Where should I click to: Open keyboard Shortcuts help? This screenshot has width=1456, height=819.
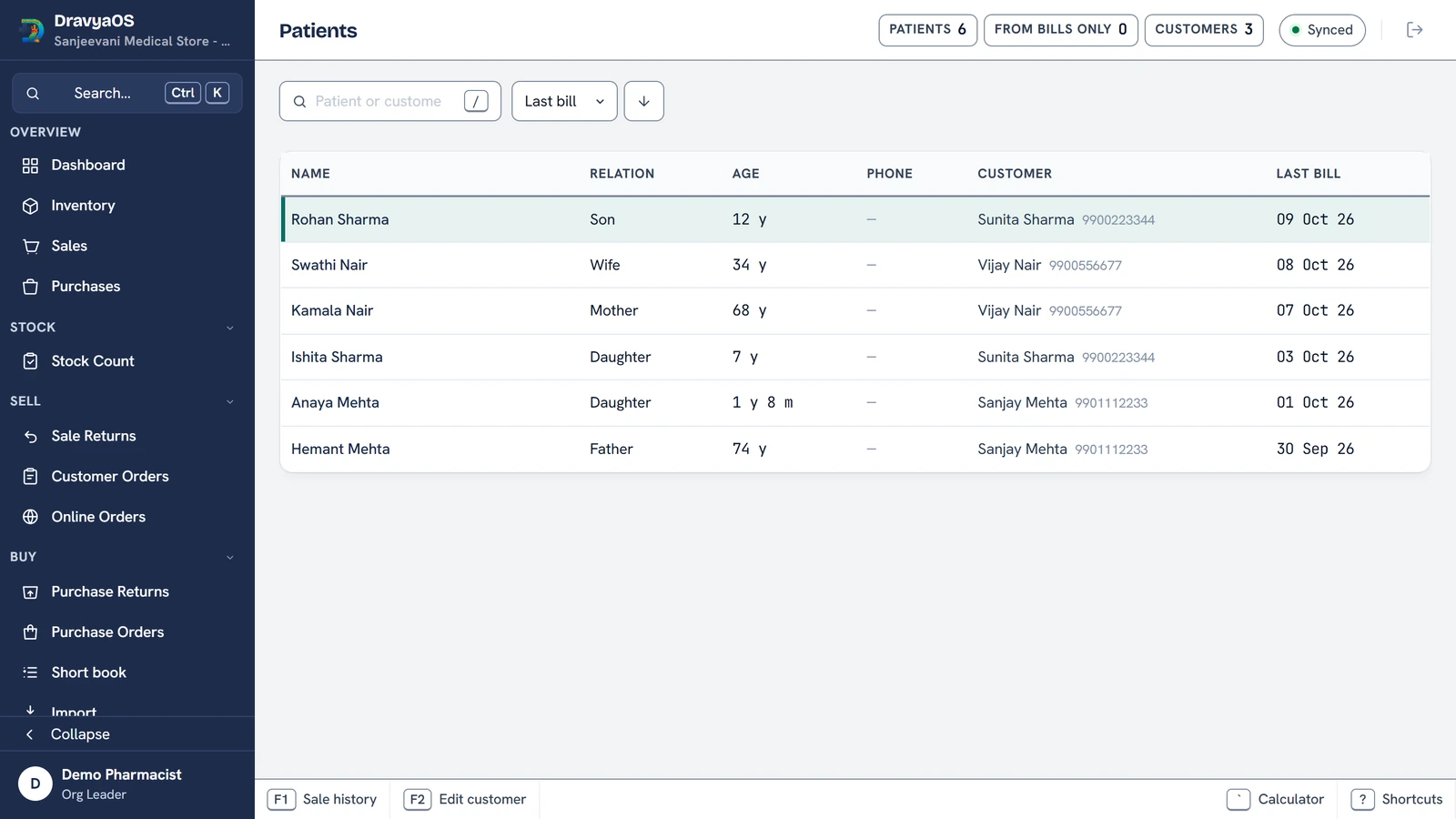click(x=1397, y=799)
